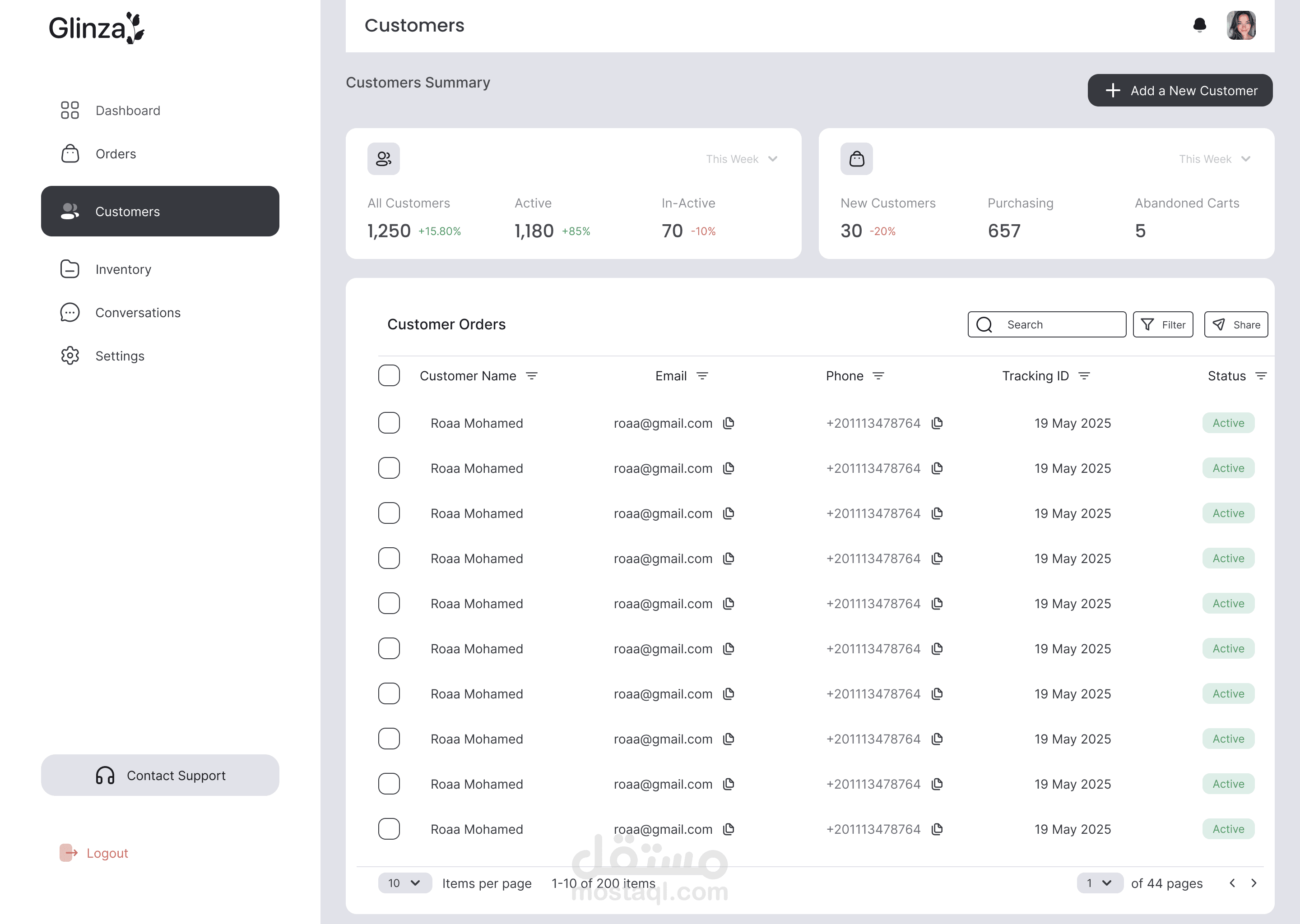Click Contact Support button
This screenshot has width=1300, height=924.
click(160, 775)
